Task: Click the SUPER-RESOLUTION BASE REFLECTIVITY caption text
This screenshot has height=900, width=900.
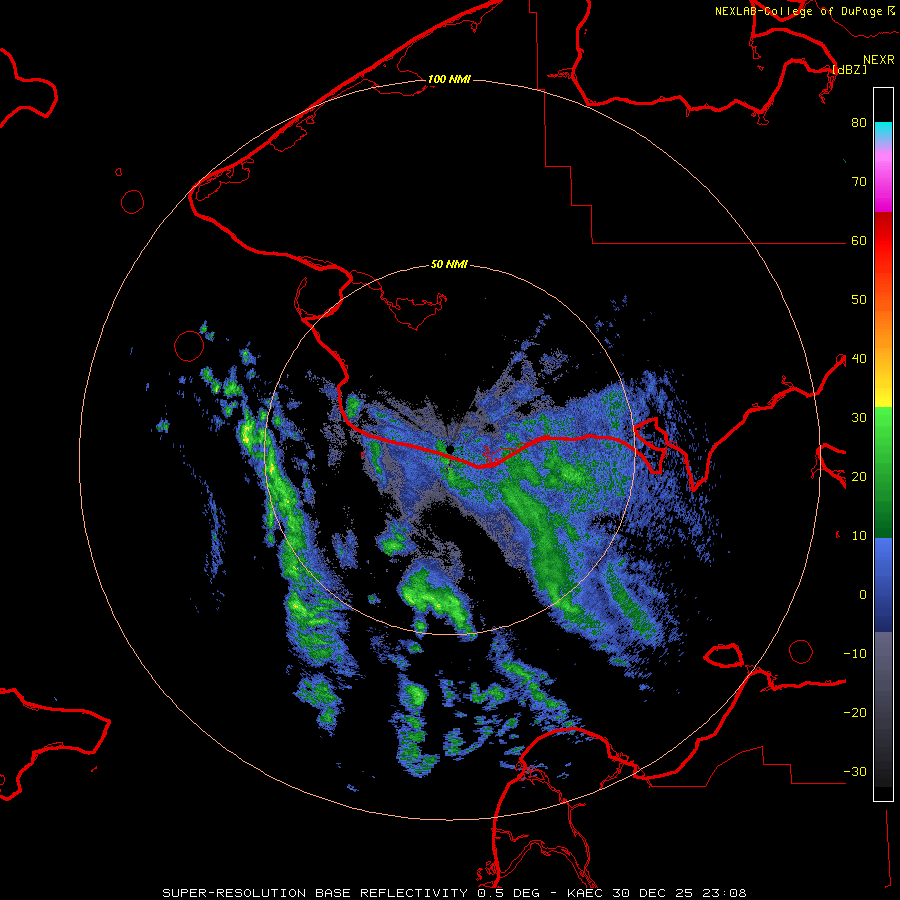Action: click(x=315, y=893)
